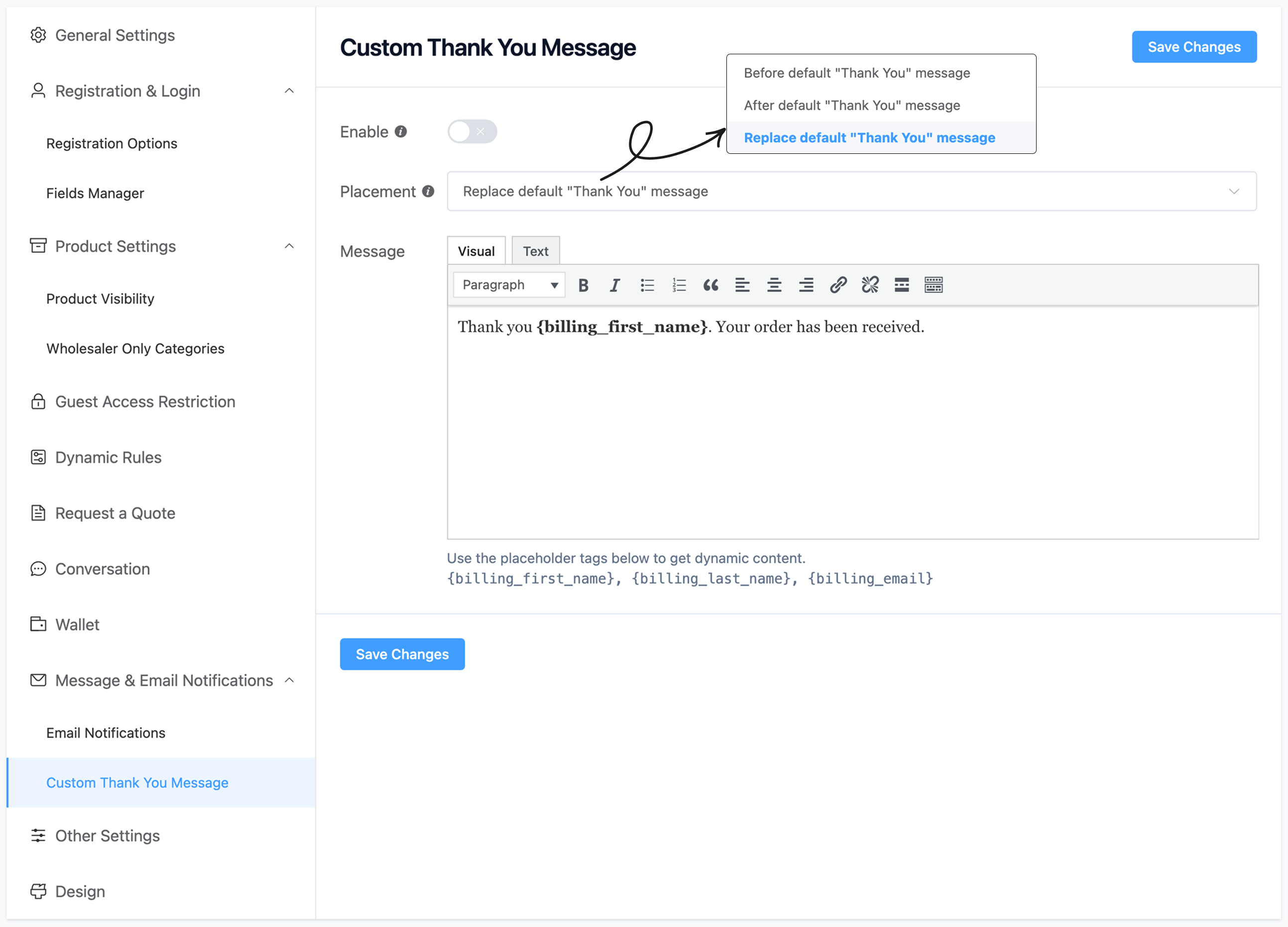This screenshot has width=1288, height=927.
Task: Toggle bold formatting in the editor
Action: click(x=583, y=285)
